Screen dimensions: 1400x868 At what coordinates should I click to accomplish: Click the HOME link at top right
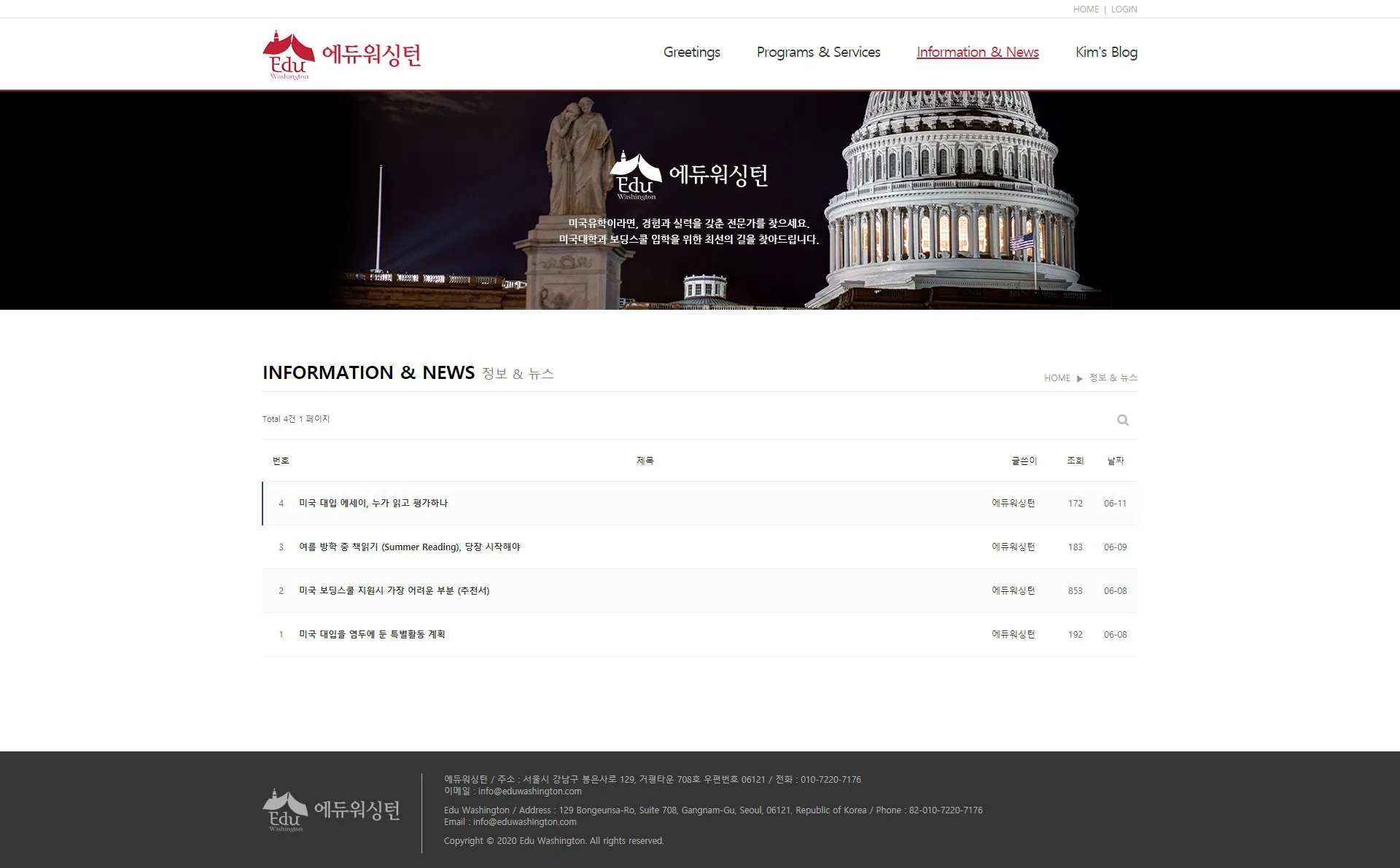tap(1086, 9)
